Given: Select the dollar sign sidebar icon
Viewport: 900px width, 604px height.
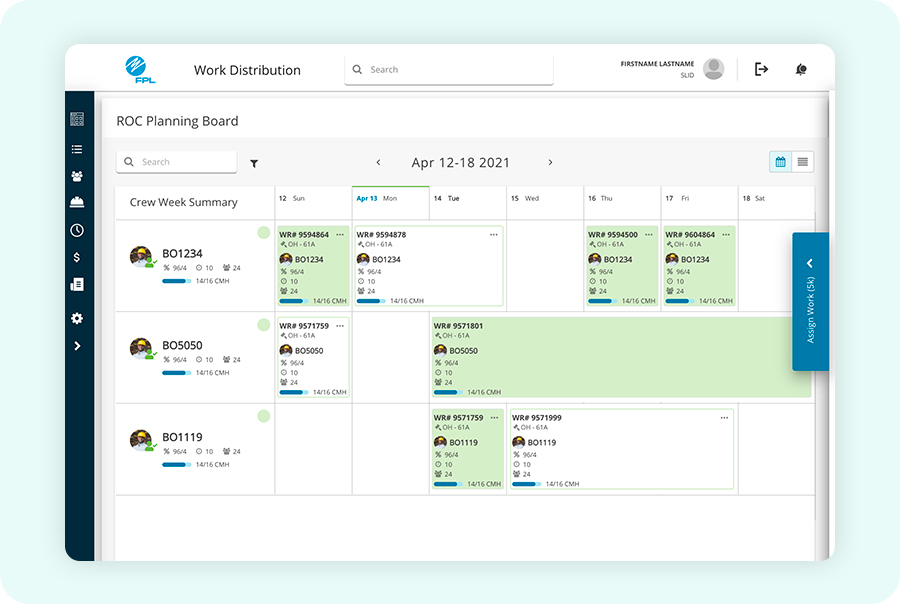Looking at the screenshot, I should point(77,257).
